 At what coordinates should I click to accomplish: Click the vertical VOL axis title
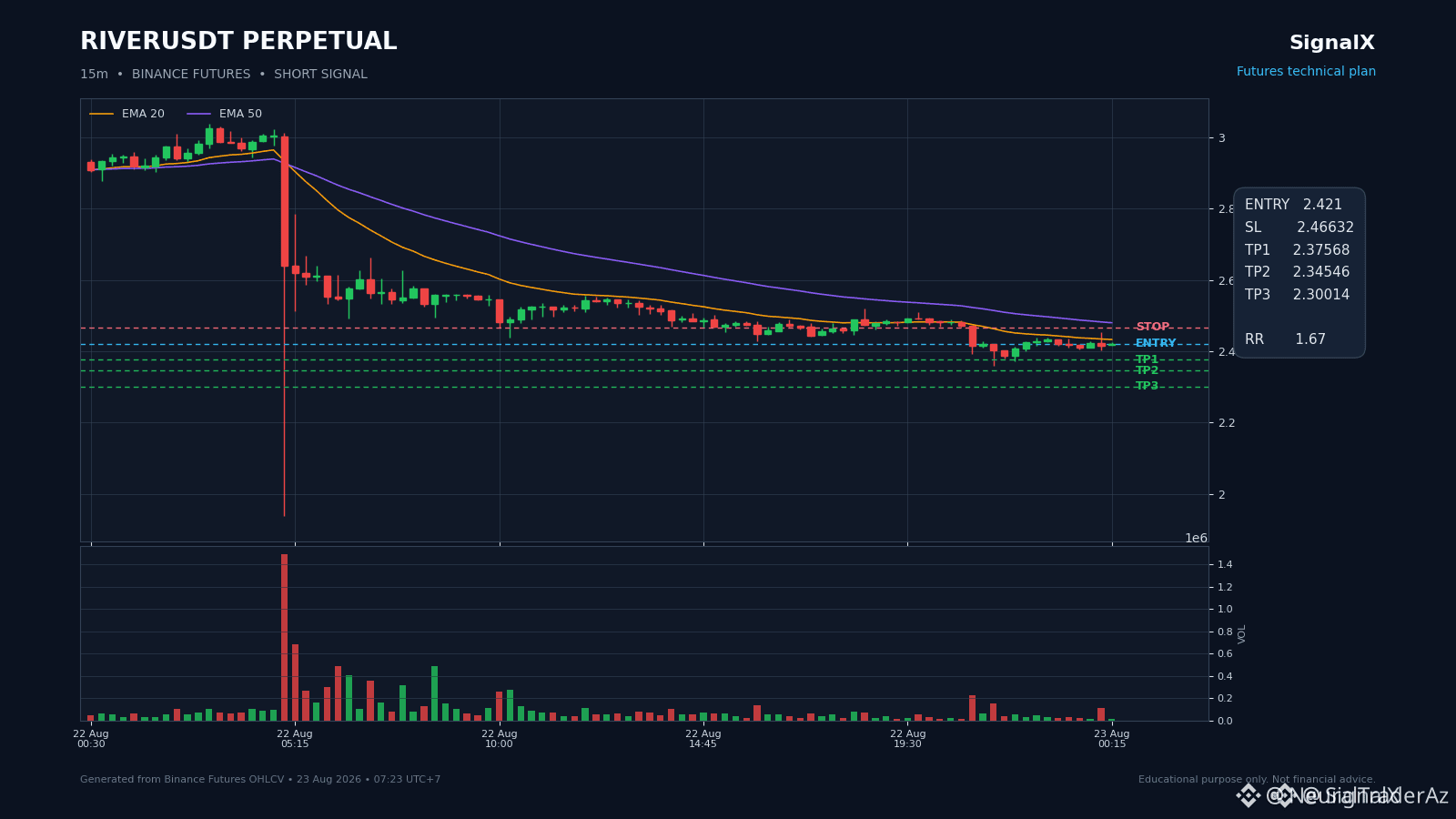(1242, 633)
